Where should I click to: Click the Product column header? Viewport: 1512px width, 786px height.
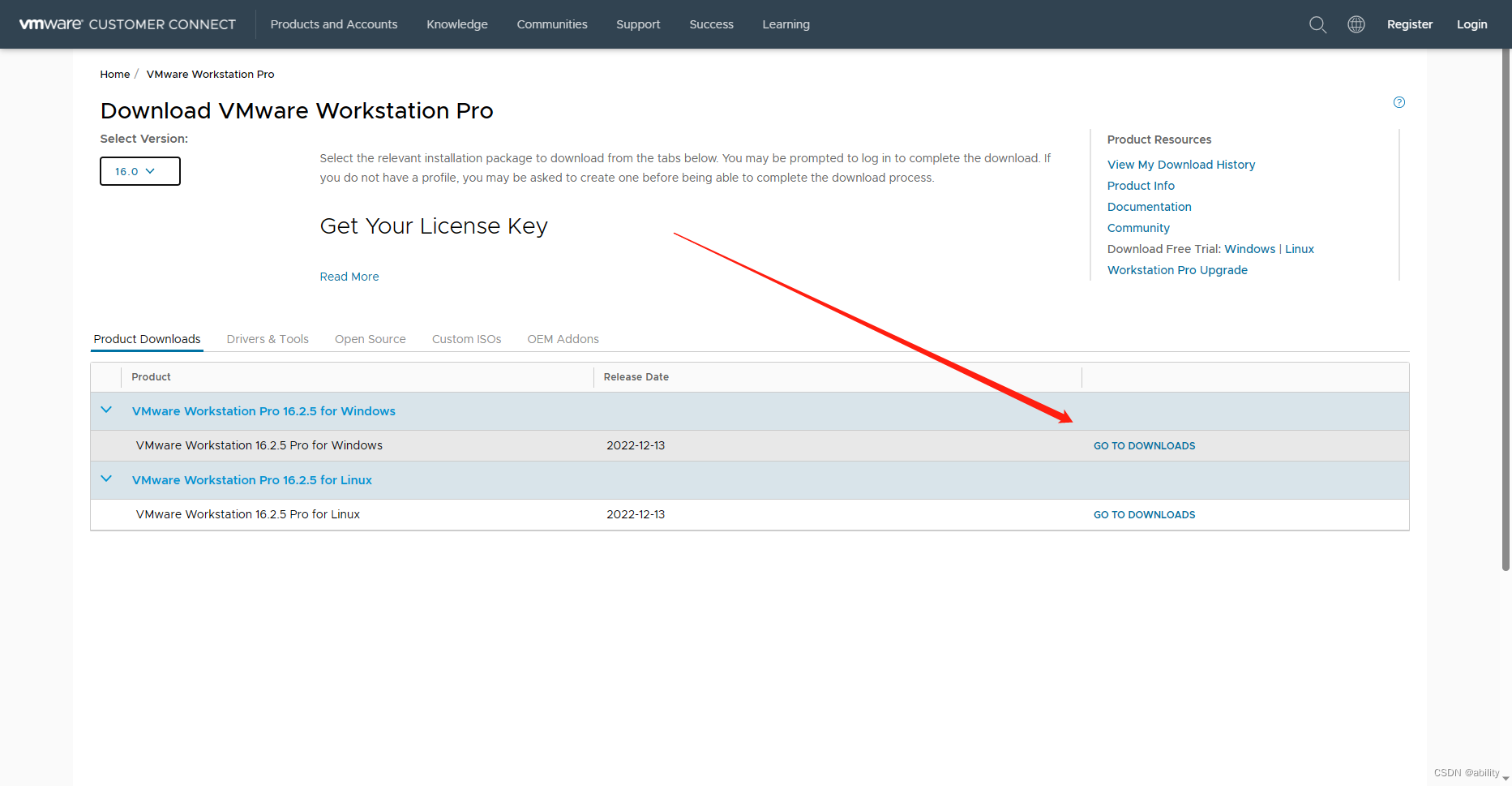[151, 377]
